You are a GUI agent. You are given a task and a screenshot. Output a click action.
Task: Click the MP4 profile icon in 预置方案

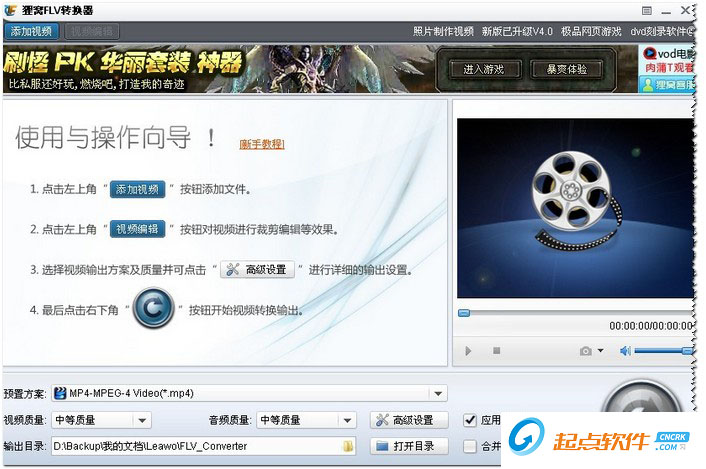pos(60,393)
